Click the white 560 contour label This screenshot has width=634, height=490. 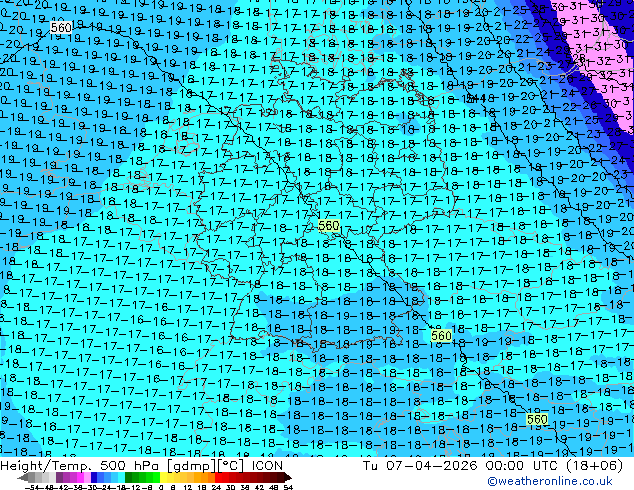click(61, 27)
